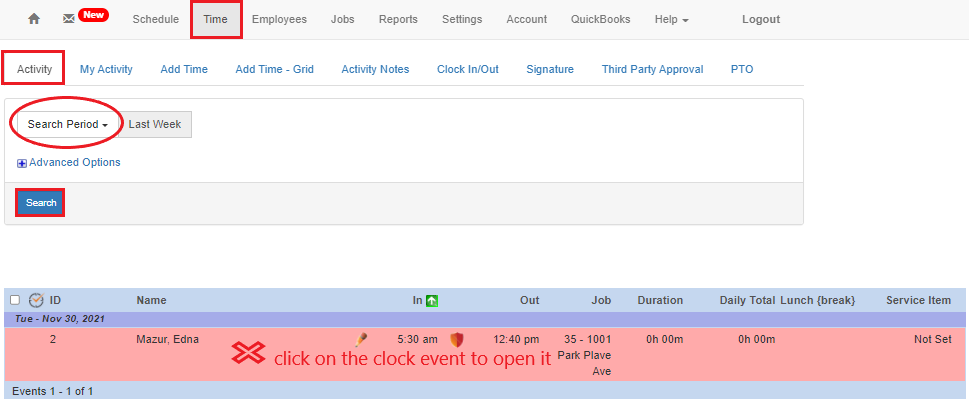
Task: Click the job 35 - 1001 Park Plave Ave
Action: coord(585,355)
